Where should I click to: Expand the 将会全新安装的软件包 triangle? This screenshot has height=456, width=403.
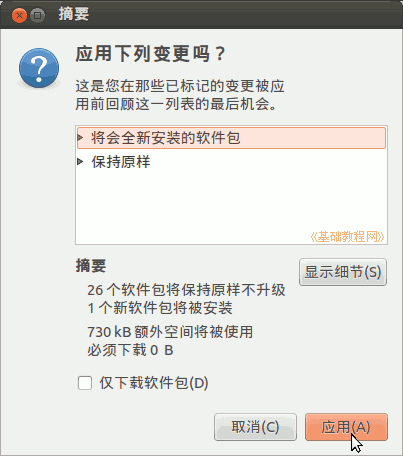pyautogui.click(x=80, y=137)
